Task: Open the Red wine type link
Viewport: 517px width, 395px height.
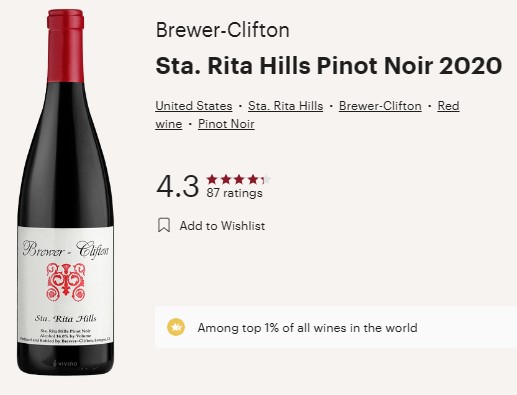Action: pyautogui.click(x=448, y=106)
